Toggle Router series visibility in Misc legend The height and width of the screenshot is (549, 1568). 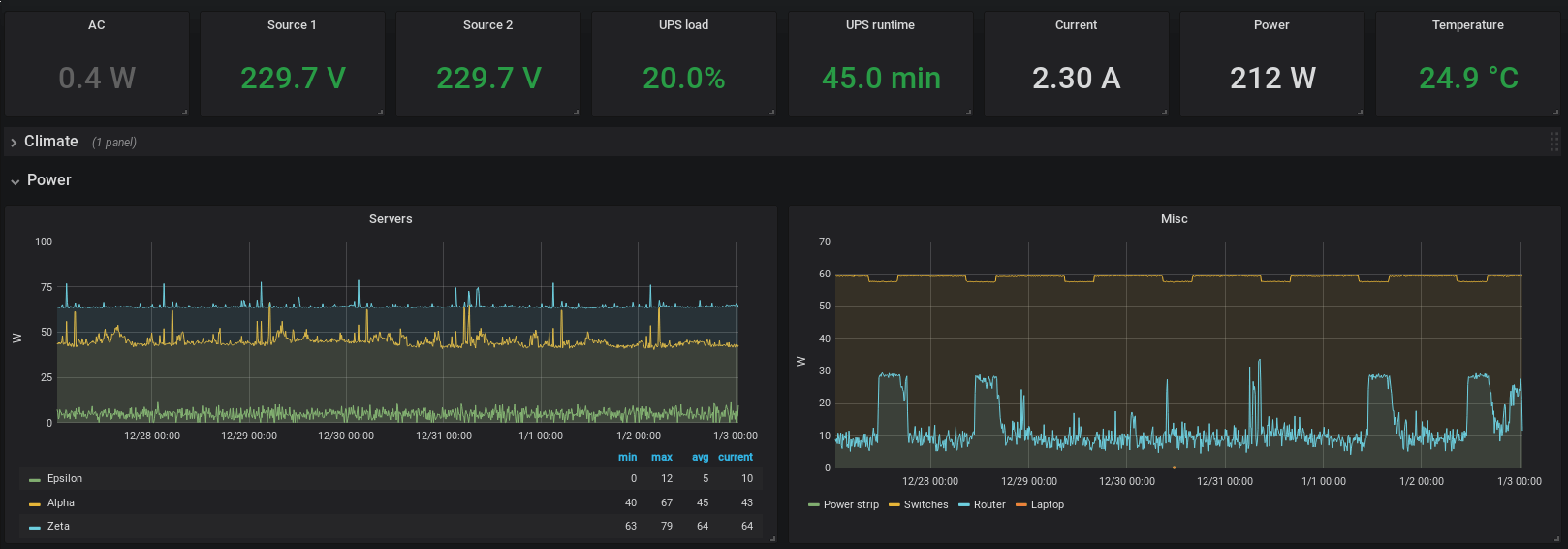point(989,505)
